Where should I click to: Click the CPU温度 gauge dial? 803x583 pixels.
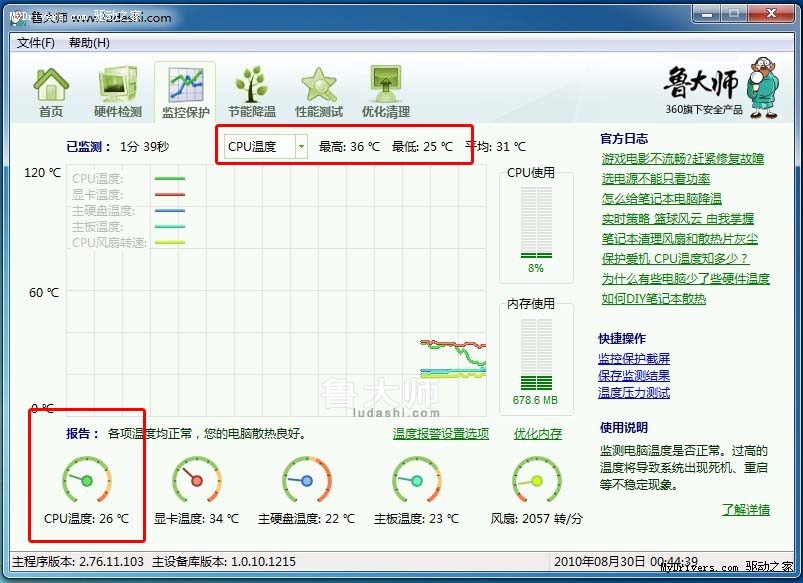[x=87, y=480]
